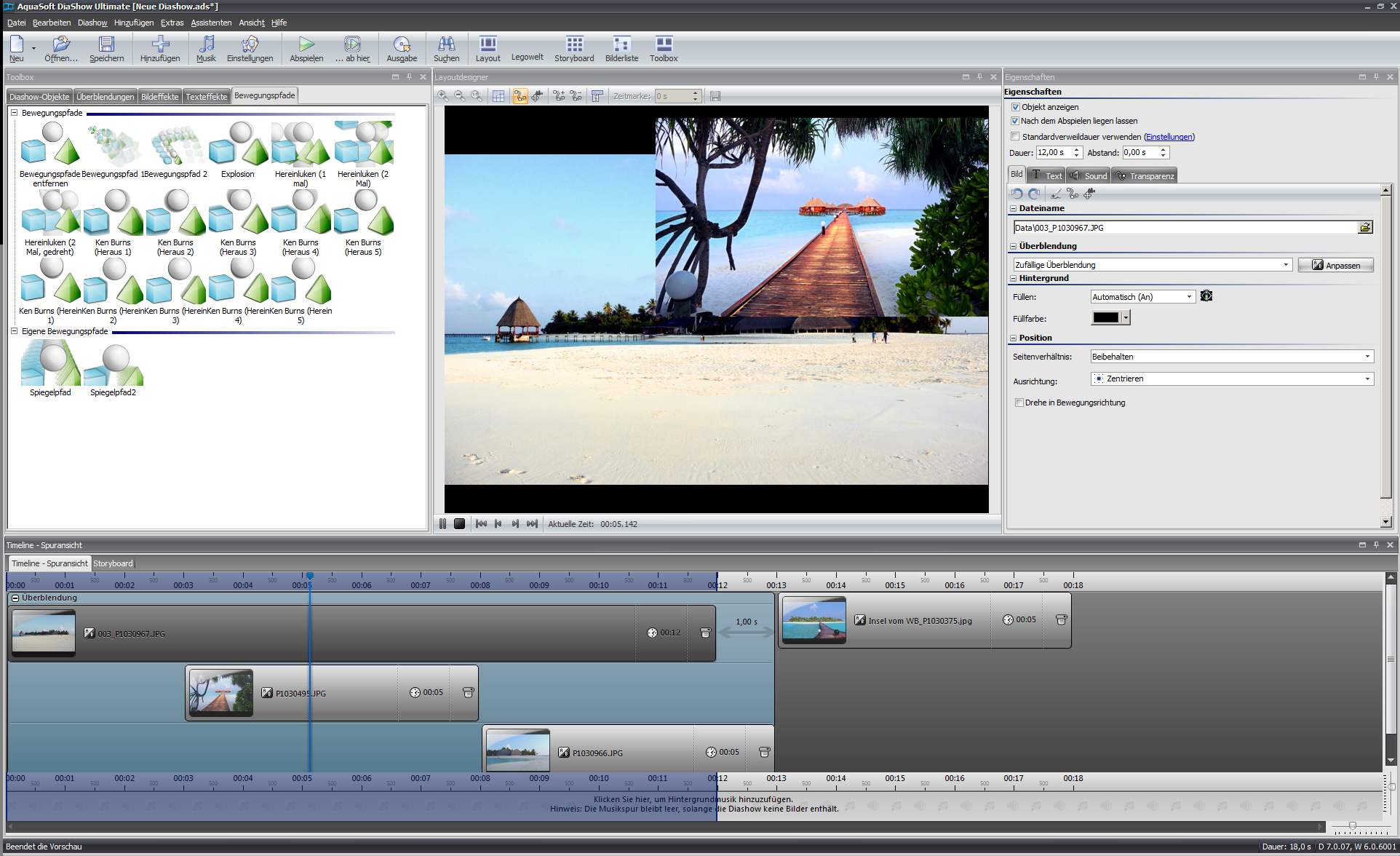The height and width of the screenshot is (856, 1400).
Task: Enable Standardverweildauer verwenden checkbox
Action: [x=1016, y=137]
